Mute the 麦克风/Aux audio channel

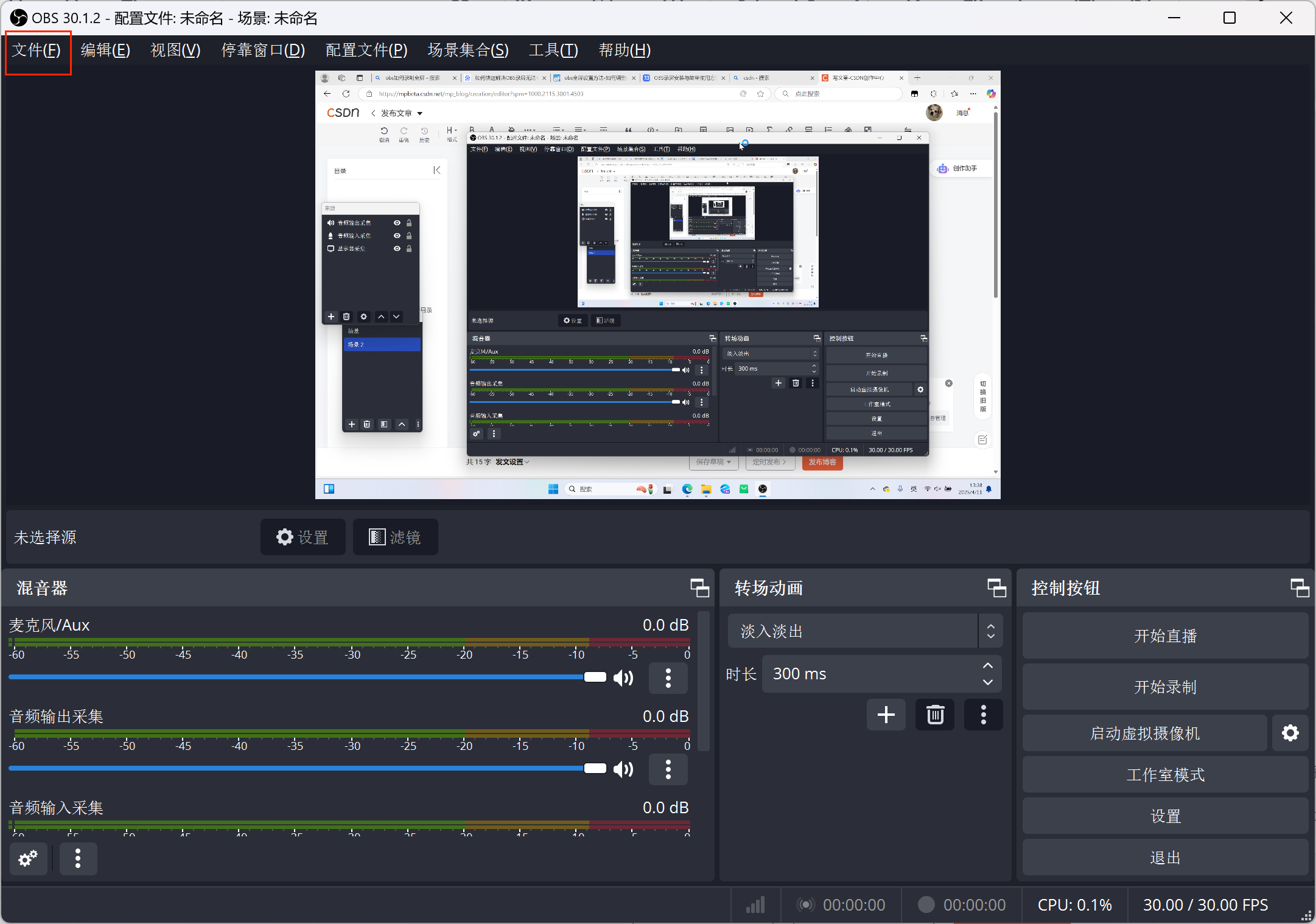tap(623, 678)
